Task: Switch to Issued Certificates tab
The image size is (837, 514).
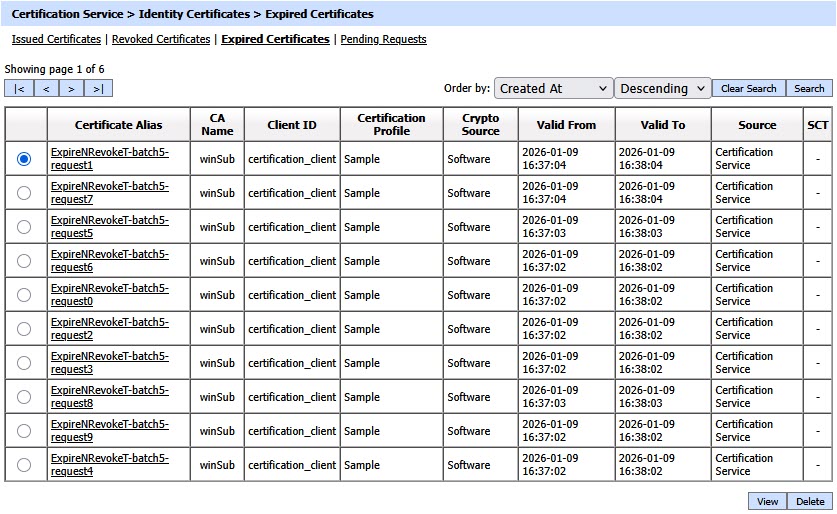Action: click(56, 40)
